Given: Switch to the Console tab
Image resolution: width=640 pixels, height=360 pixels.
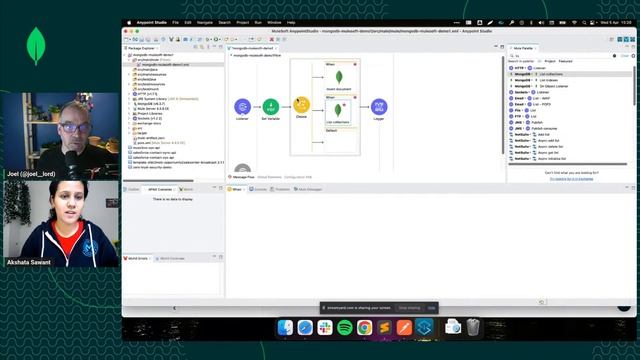Looking at the screenshot, I should (x=258, y=189).
